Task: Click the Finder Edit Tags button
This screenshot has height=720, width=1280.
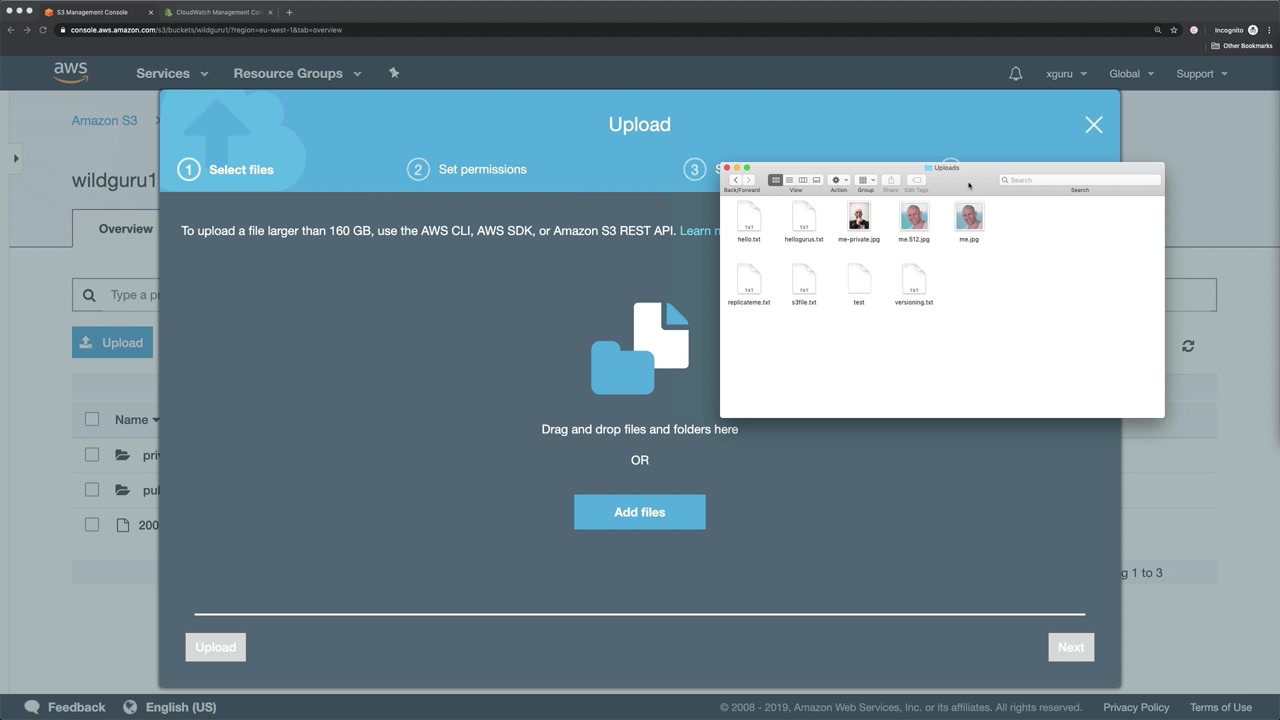Action: click(917, 180)
